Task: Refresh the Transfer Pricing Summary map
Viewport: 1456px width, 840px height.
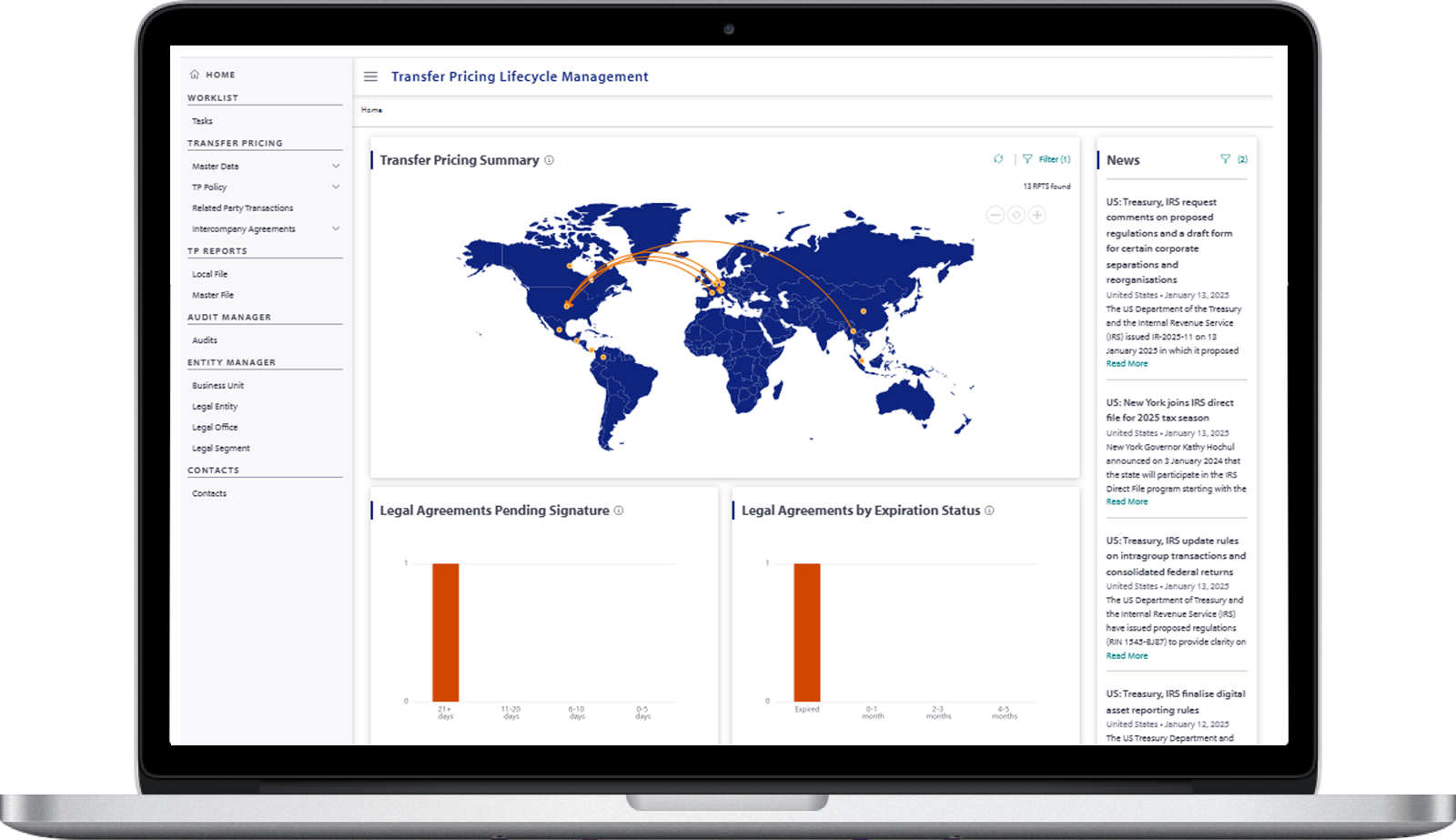Action: click(998, 159)
